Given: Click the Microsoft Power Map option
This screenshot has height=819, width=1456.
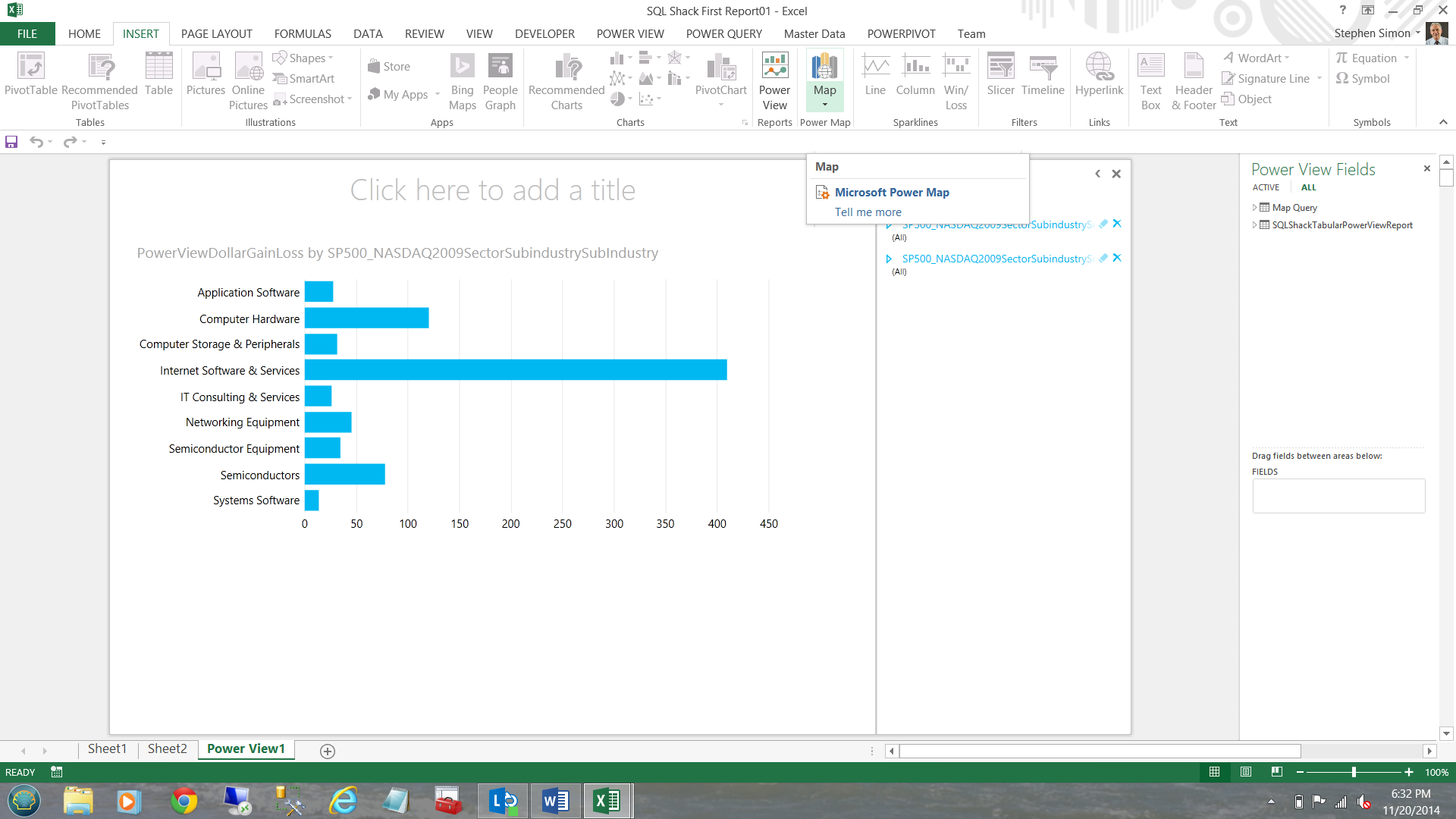Looking at the screenshot, I should 892,193.
